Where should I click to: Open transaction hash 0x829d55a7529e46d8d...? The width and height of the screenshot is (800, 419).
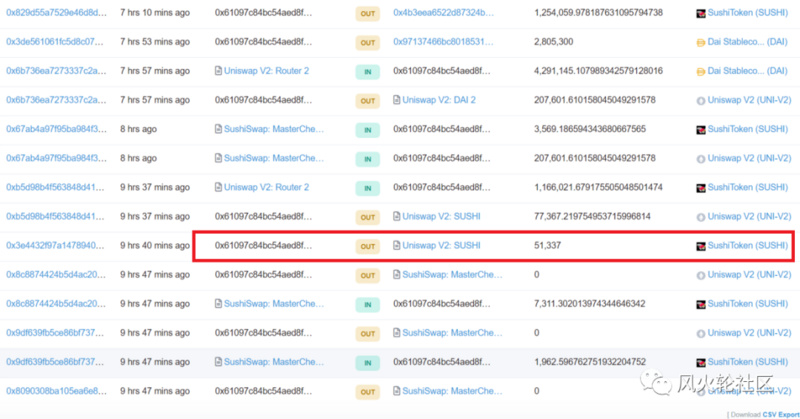(56, 13)
